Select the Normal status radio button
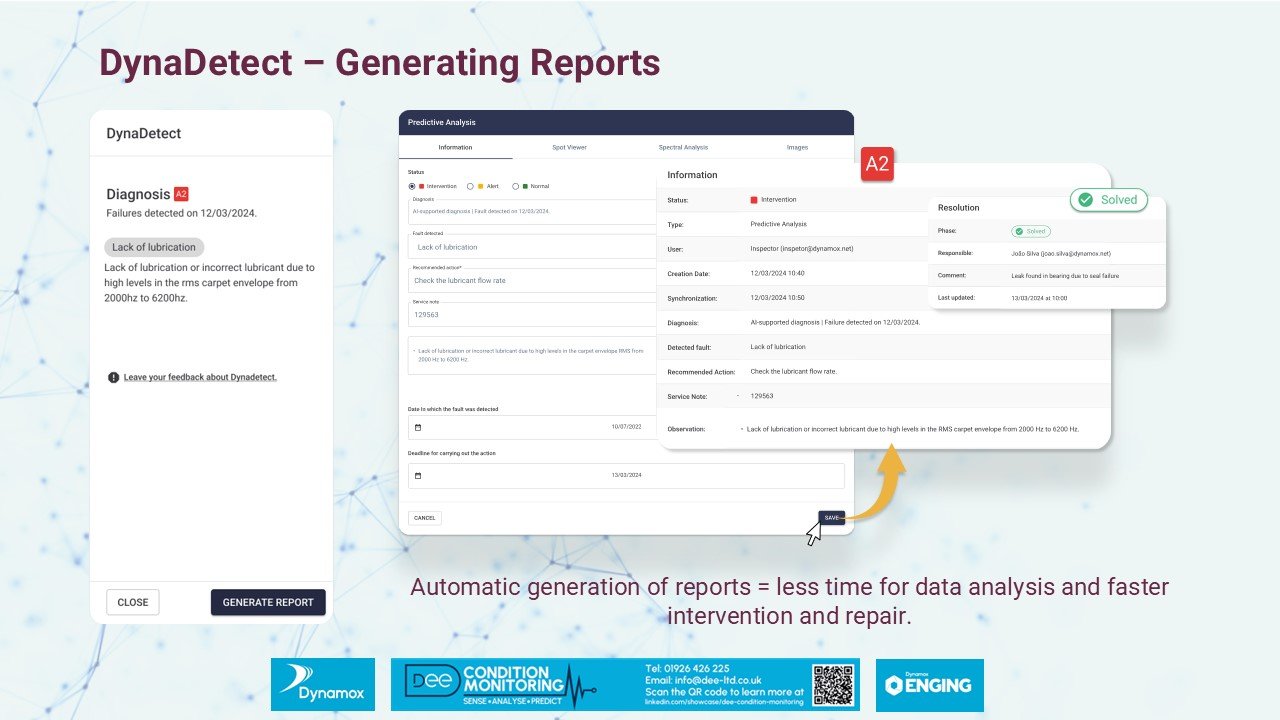This screenshot has height=720, width=1280. click(x=516, y=186)
